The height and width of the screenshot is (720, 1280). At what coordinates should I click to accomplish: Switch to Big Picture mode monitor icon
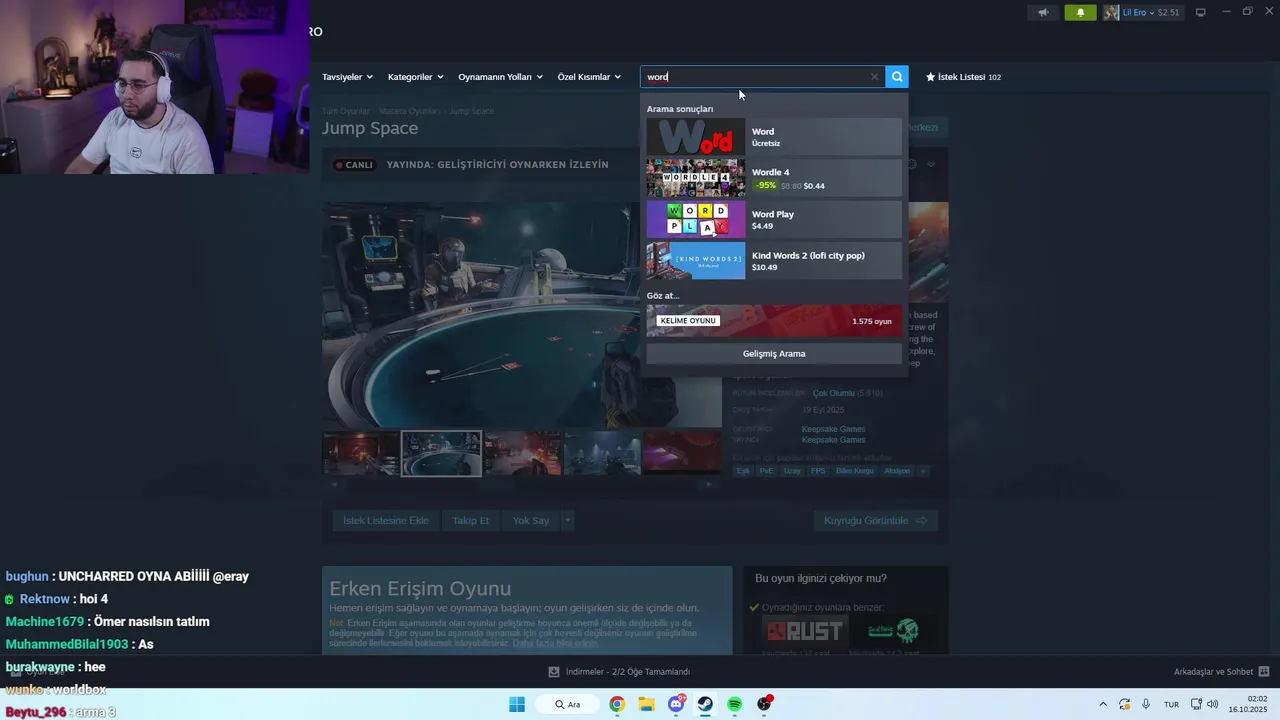click(x=1200, y=12)
